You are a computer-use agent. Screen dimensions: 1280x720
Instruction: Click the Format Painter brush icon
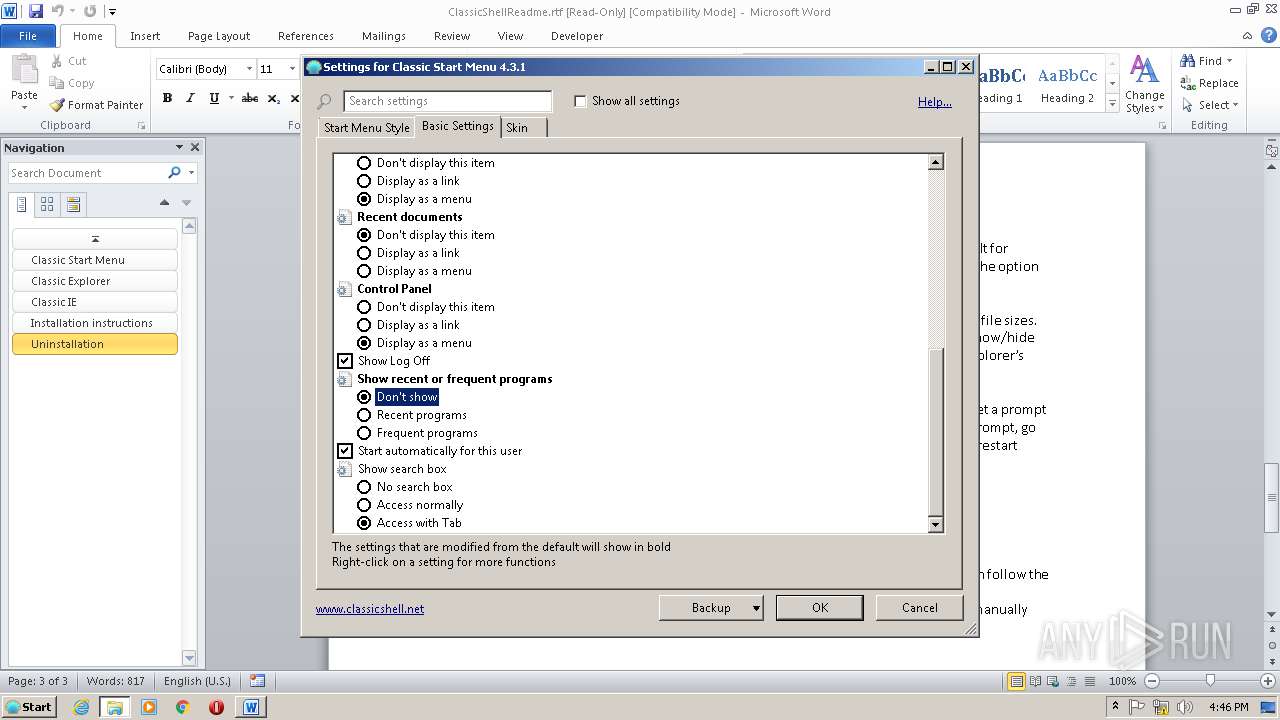57,105
